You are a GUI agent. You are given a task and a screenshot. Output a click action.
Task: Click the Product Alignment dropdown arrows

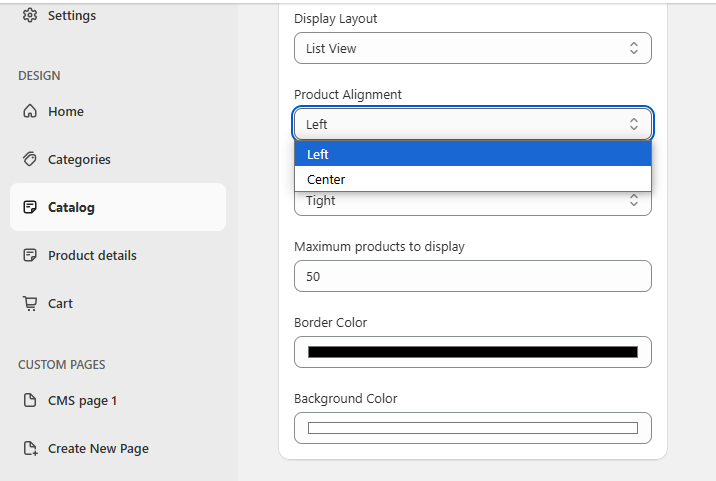point(633,124)
